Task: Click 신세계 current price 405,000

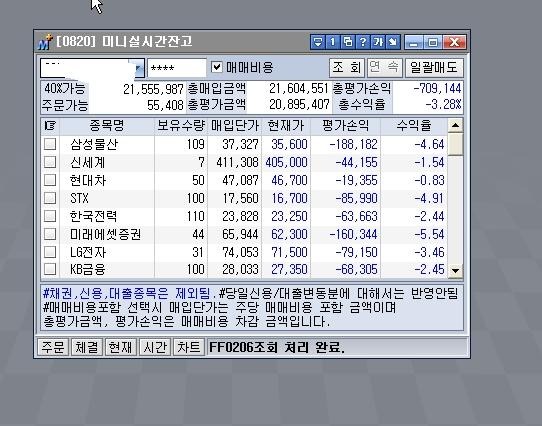Action: 286,162
